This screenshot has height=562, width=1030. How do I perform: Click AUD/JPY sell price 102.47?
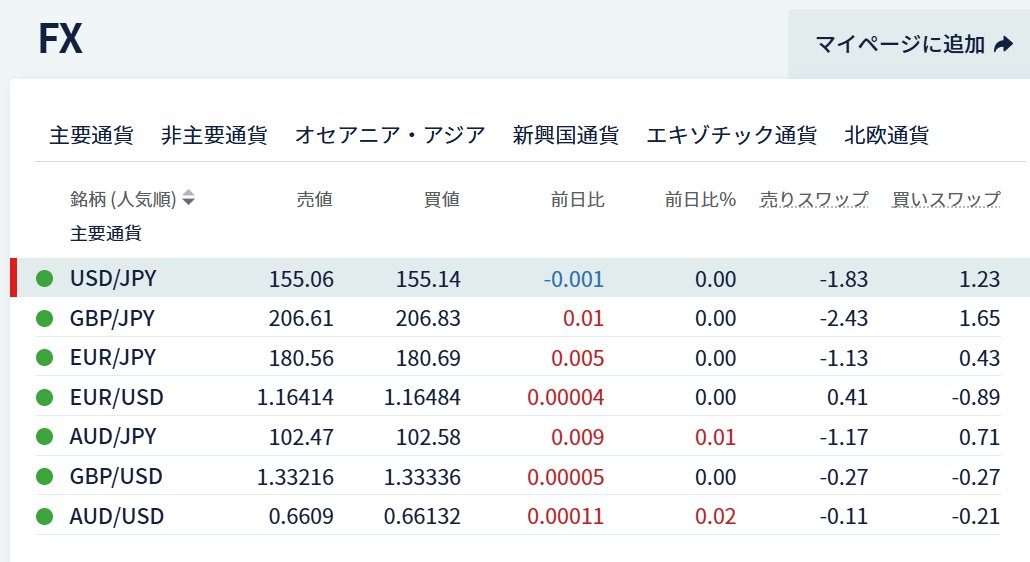pyautogui.click(x=301, y=437)
